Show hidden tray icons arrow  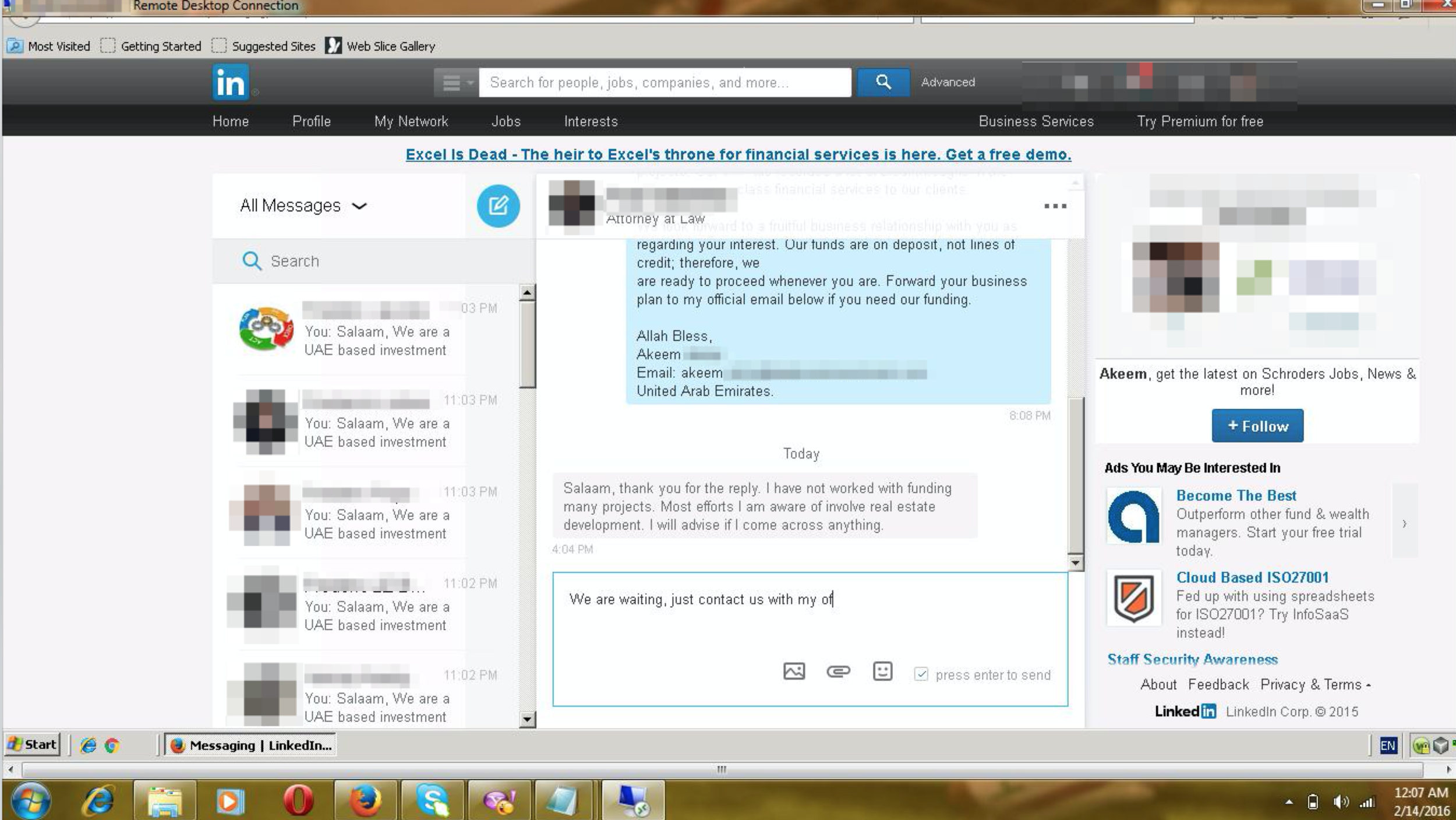pos(1289,802)
